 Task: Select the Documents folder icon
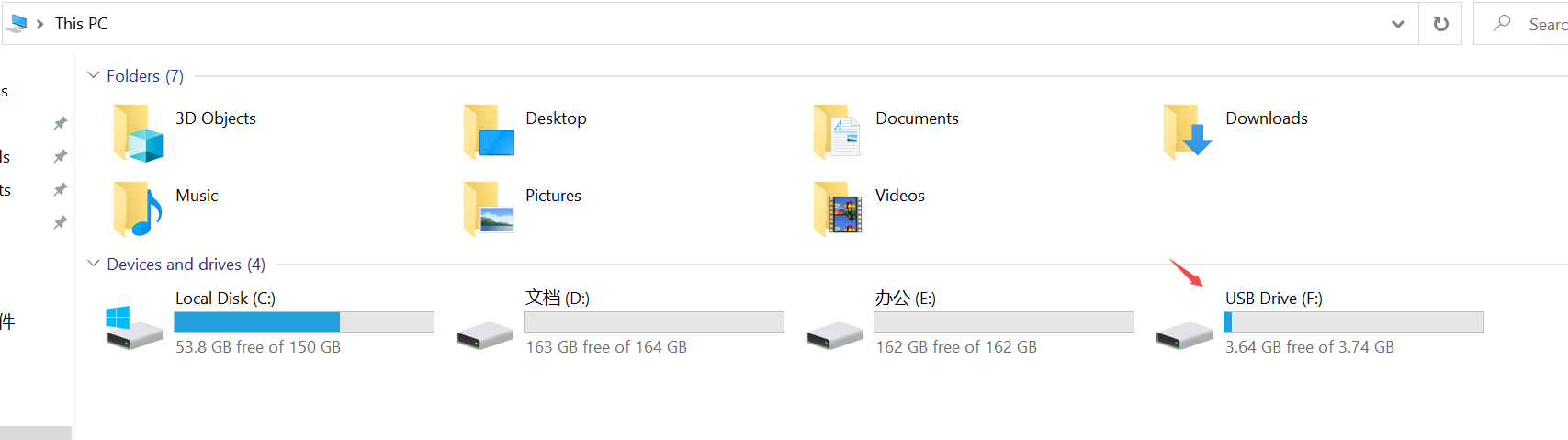tap(838, 132)
